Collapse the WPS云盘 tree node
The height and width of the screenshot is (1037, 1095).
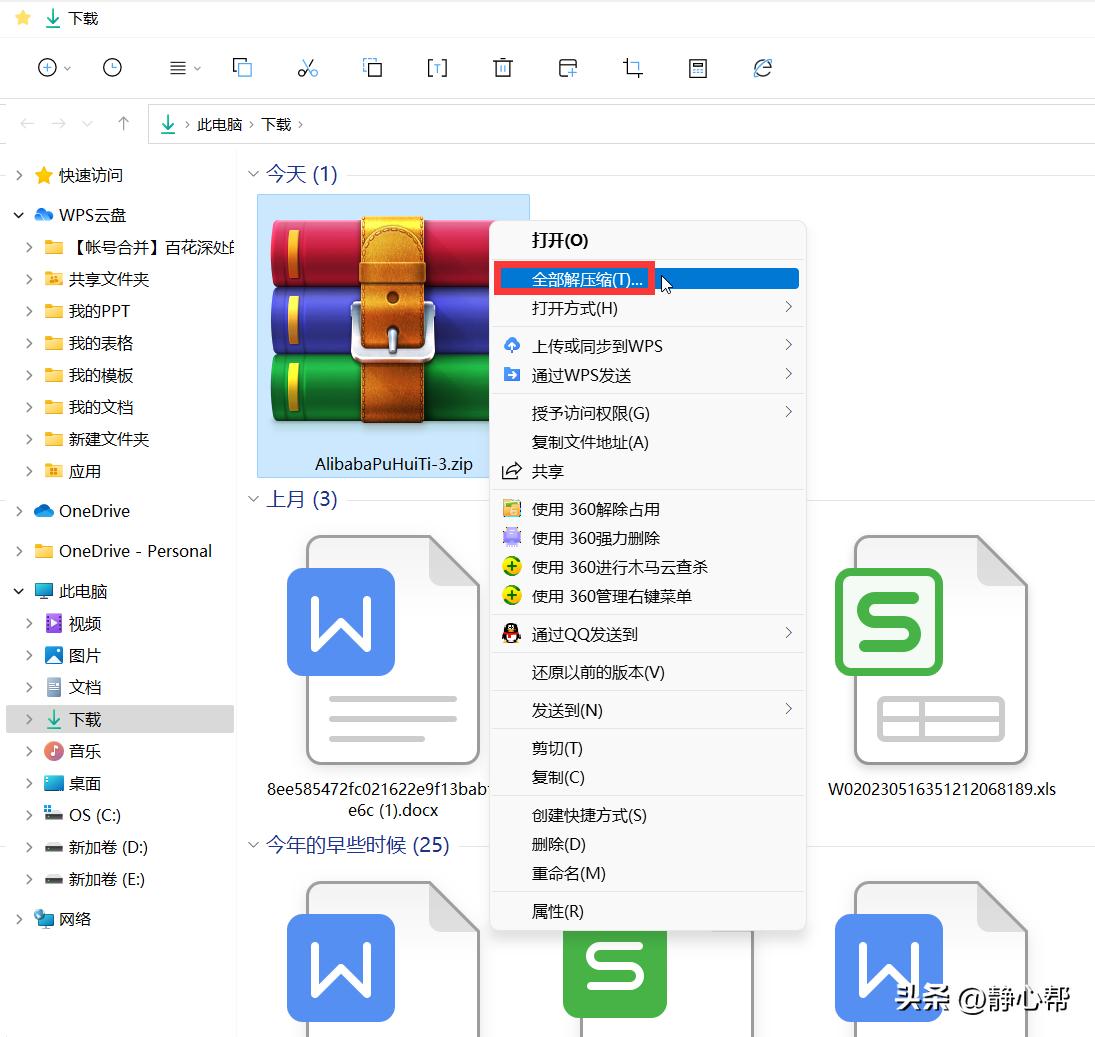(20, 215)
